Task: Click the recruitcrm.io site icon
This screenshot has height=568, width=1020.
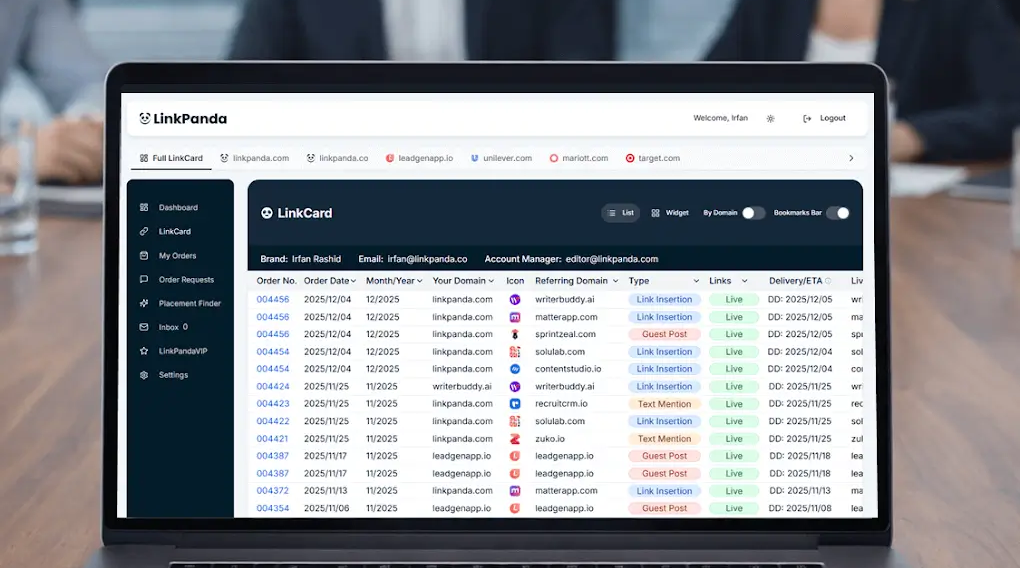Action: click(x=515, y=403)
